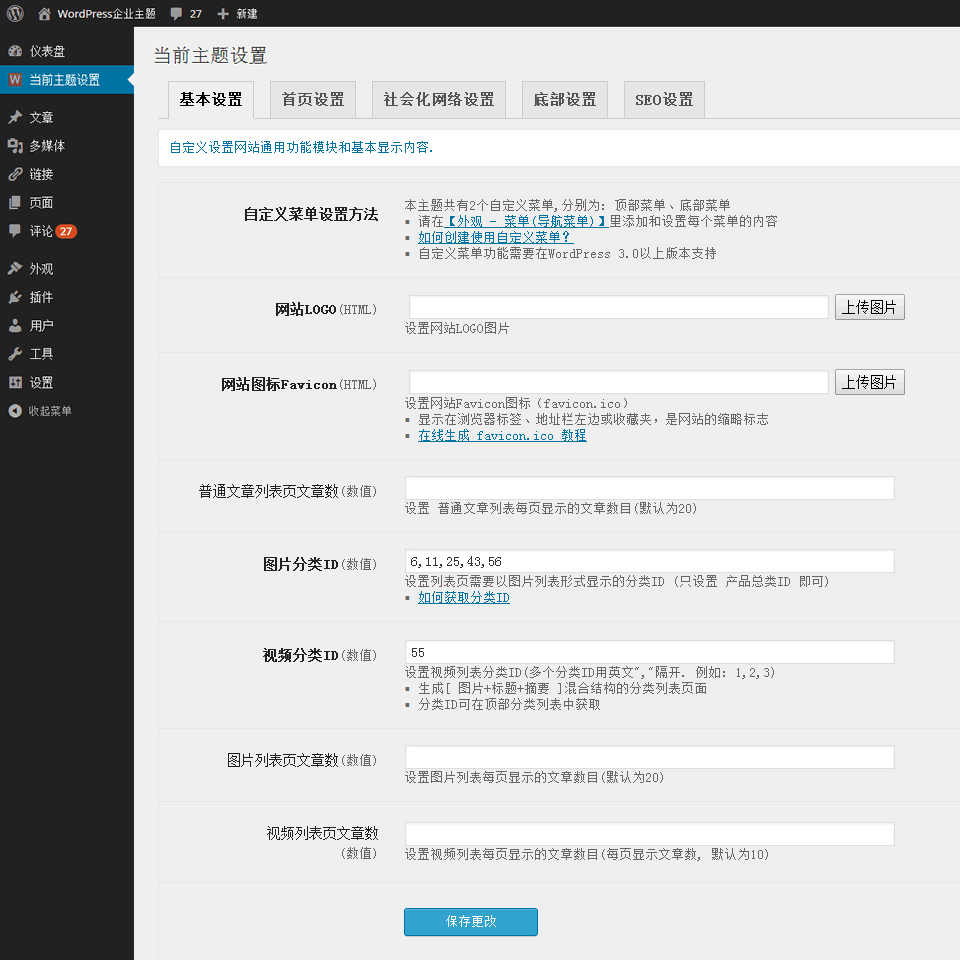The width and height of the screenshot is (960, 960).
Task: Click the 图片分类ID field with 6,11,25,43,56
Action: click(x=650, y=561)
